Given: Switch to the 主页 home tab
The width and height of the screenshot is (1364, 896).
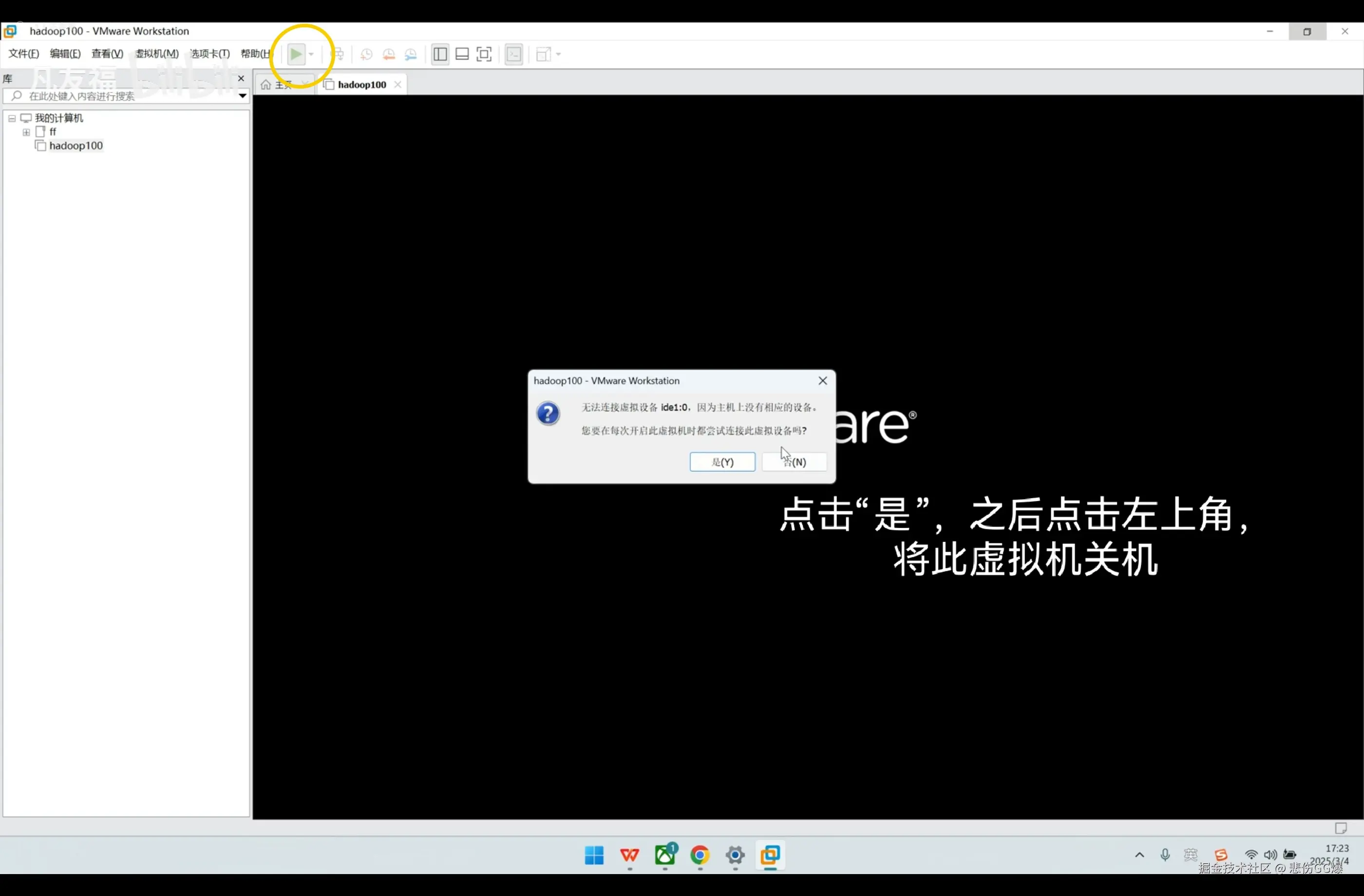Looking at the screenshot, I should (x=284, y=85).
